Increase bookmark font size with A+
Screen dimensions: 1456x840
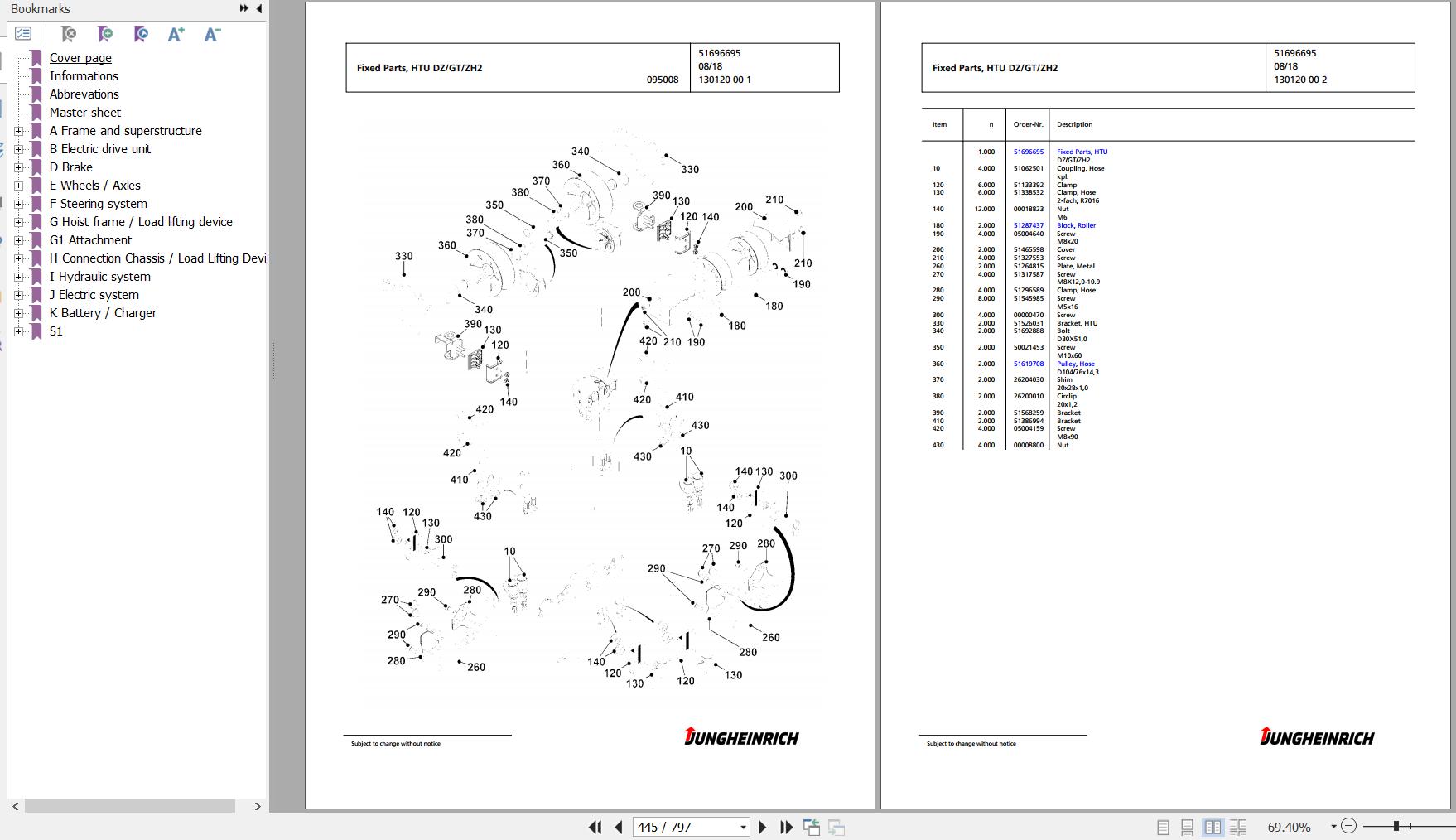click(x=176, y=34)
